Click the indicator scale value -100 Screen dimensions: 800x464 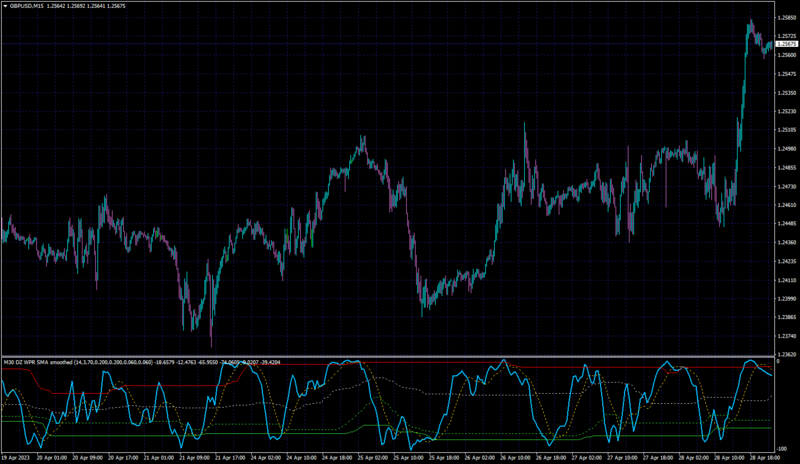click(781, 449)
